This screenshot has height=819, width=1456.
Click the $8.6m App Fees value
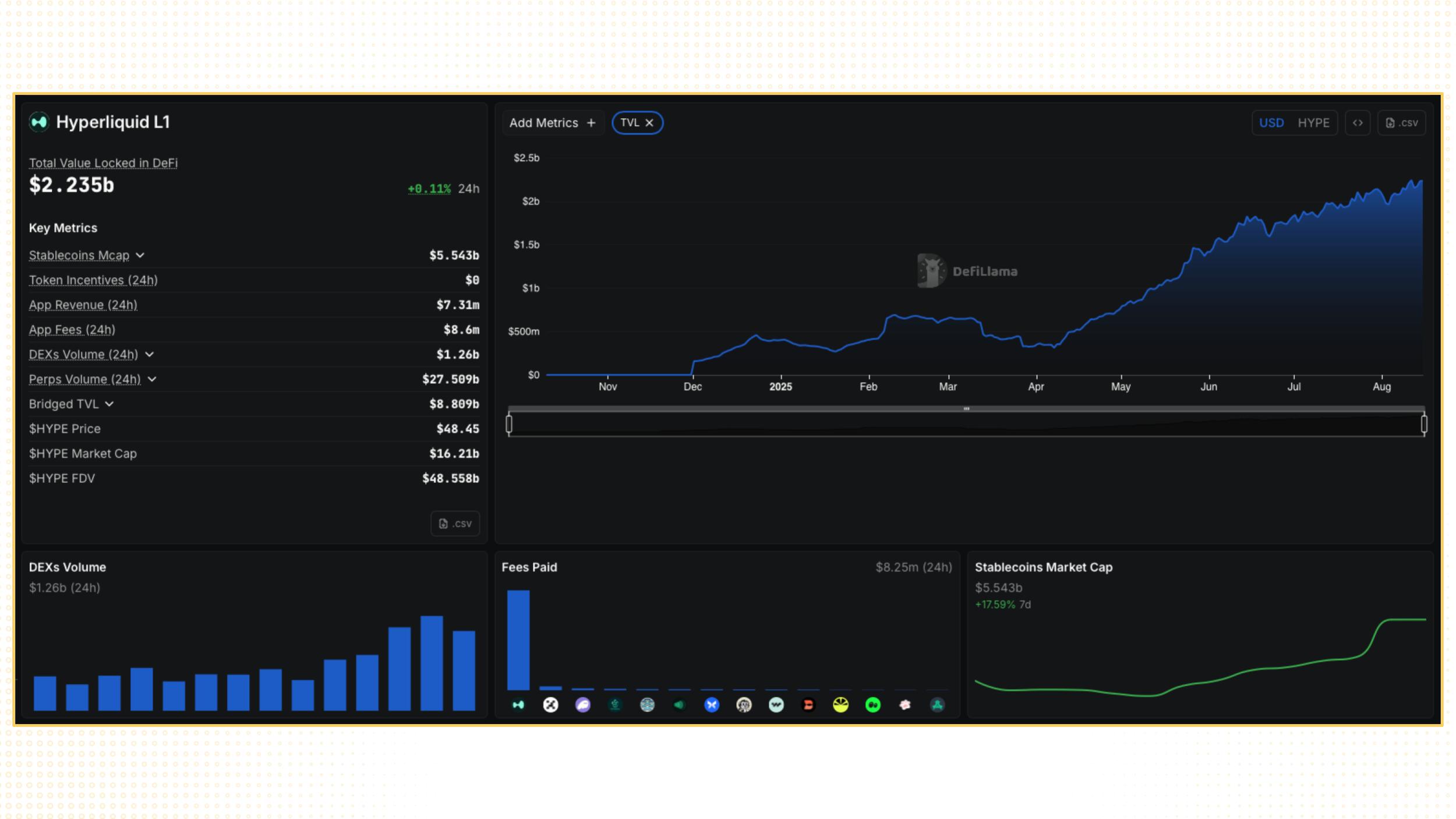(x=461, y=330)
